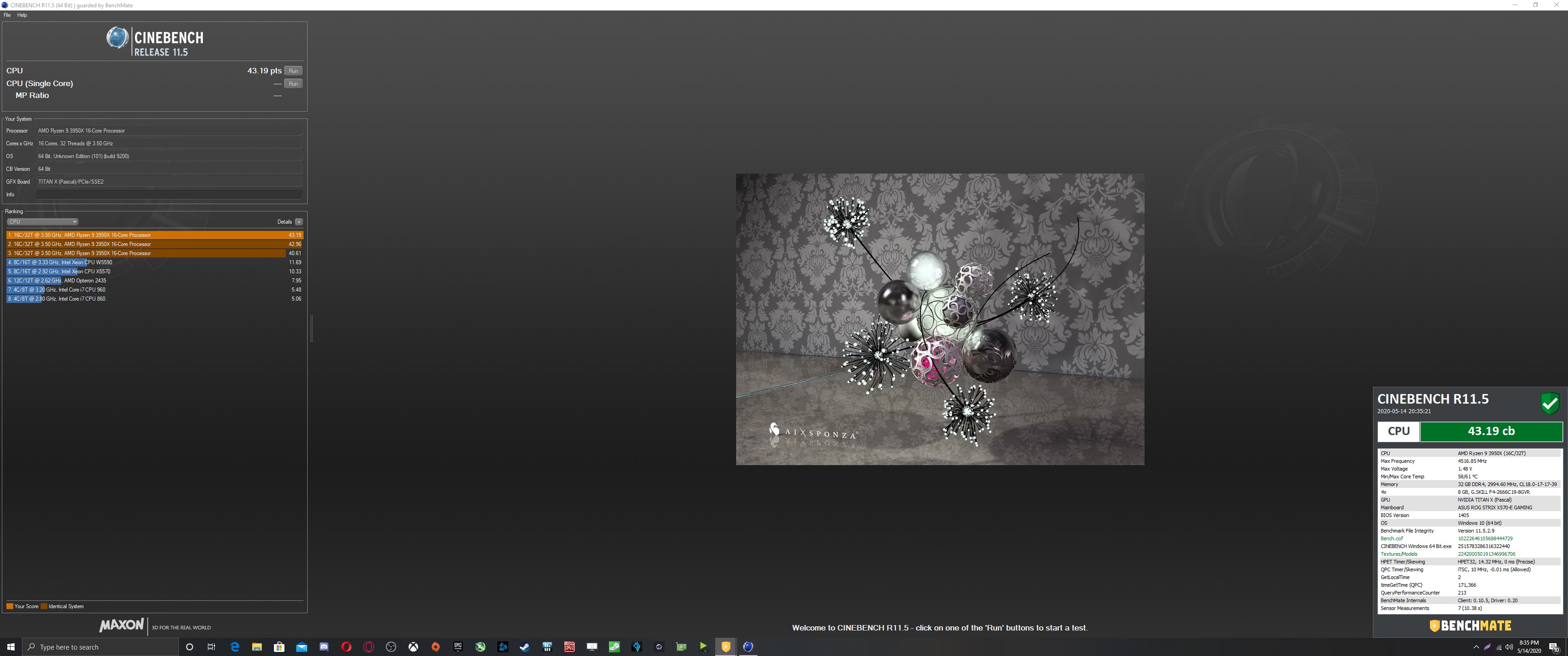Open the volume control in tray
The image size is (1568, 656).
click(1509, 647)
